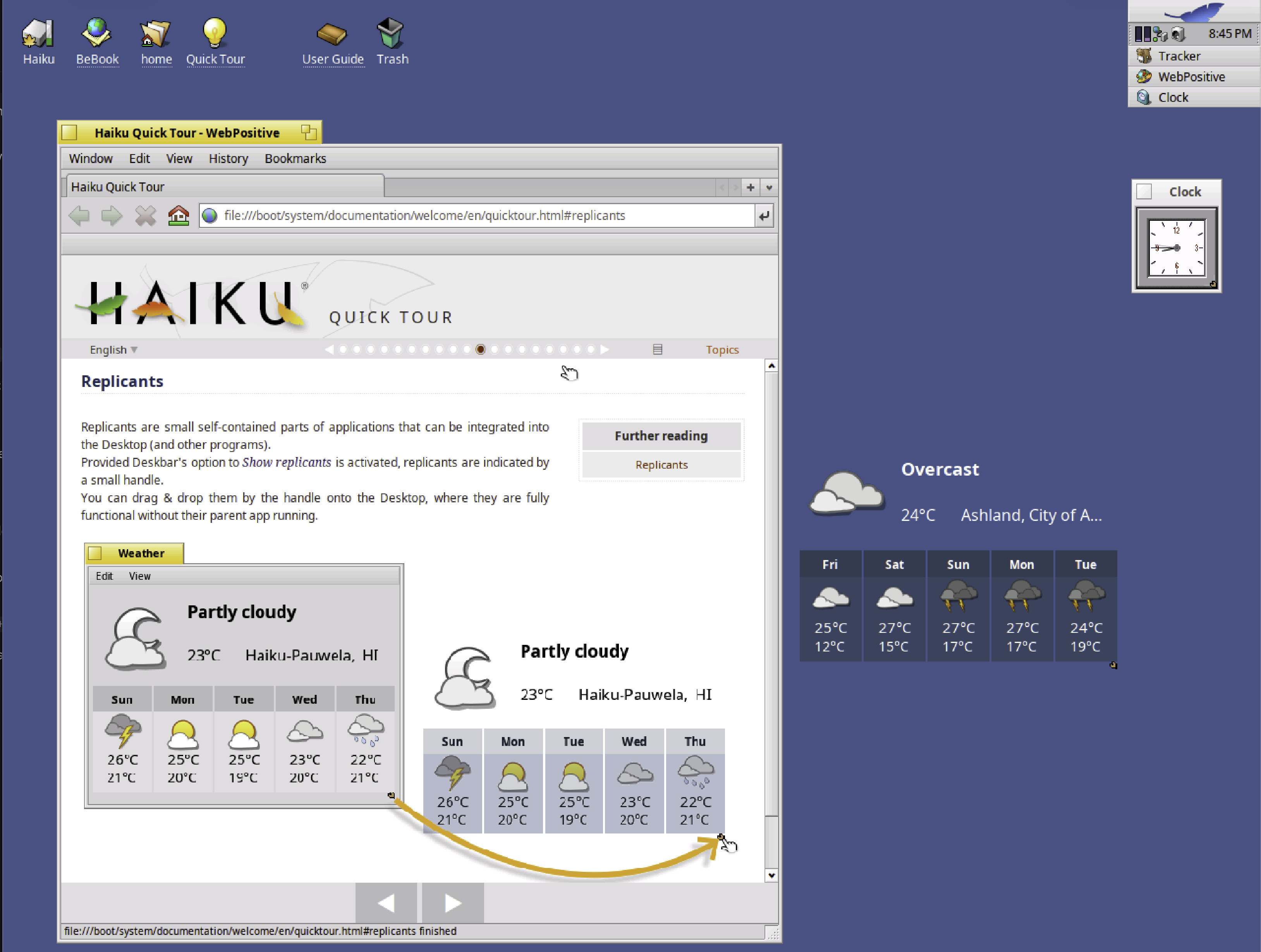1261x952 pixels.
Task: Click the 'Overcast' text on the desktop
Action: tap(940, 469)
